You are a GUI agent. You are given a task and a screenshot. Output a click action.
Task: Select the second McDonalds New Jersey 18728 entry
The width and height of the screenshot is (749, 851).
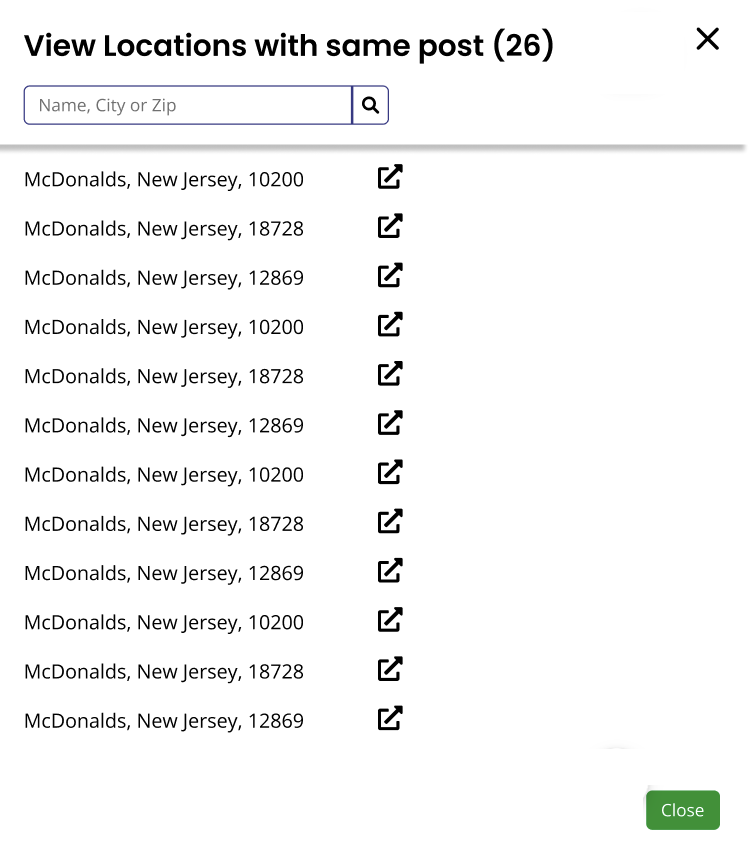pos(163,229)
